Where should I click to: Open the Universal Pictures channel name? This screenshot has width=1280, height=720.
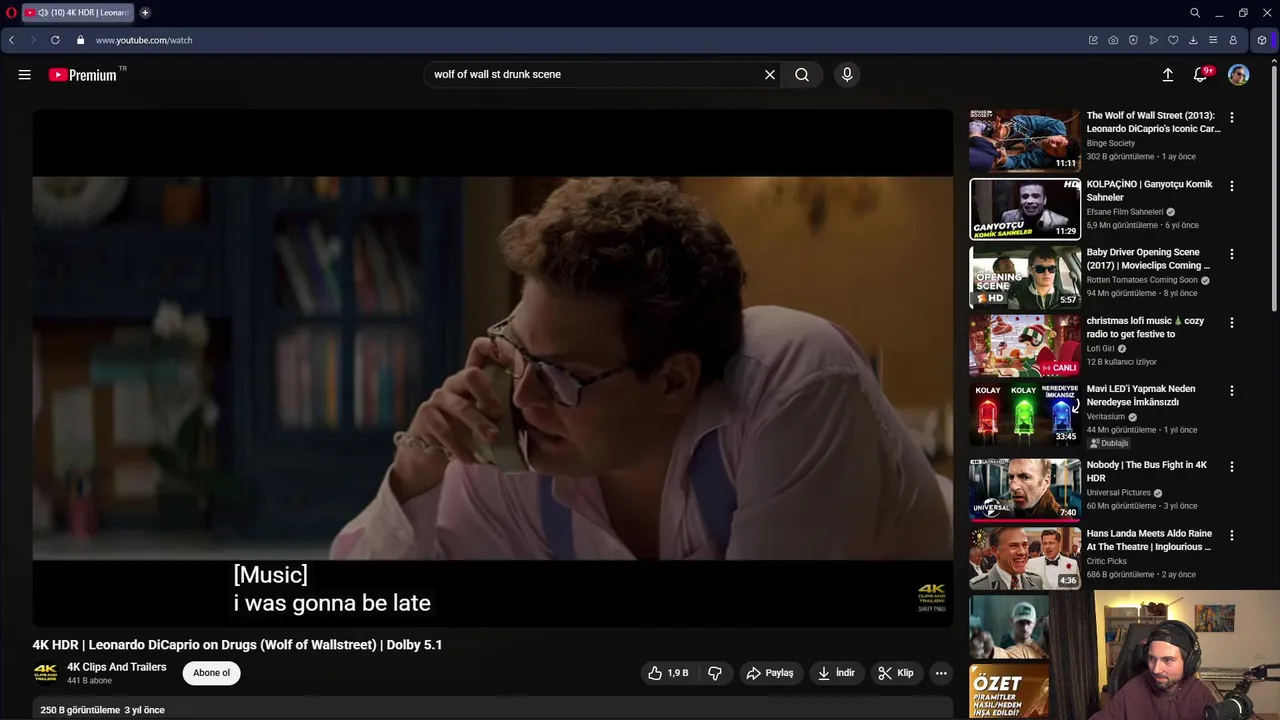pos(1119,493)
